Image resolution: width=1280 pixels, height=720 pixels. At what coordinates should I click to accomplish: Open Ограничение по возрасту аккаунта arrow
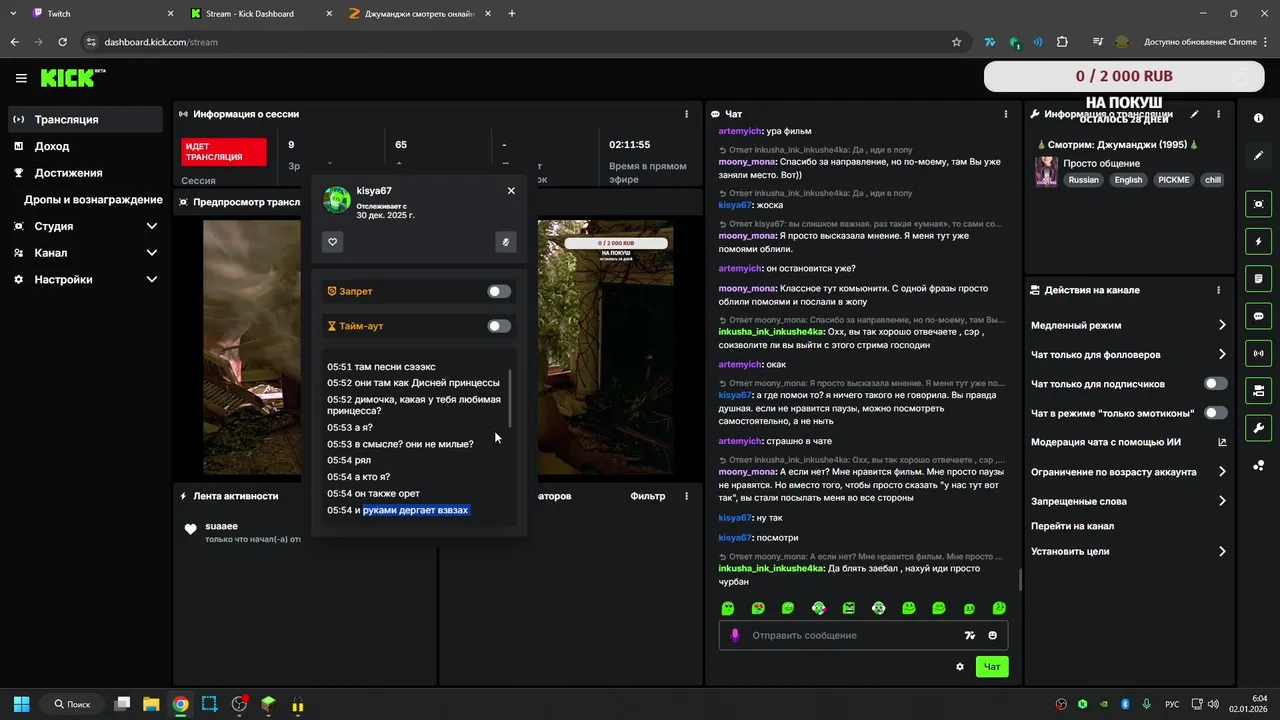[x=1222, y=472]
